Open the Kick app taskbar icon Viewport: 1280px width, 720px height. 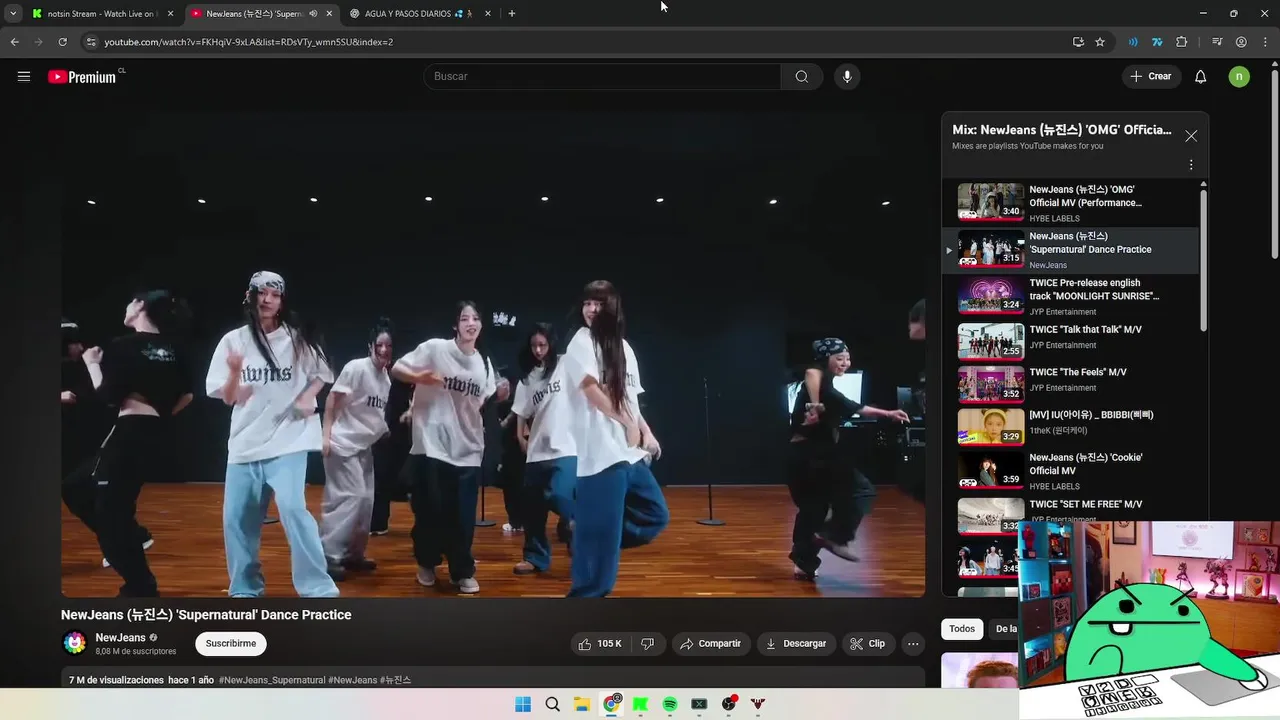click(641, 704)
